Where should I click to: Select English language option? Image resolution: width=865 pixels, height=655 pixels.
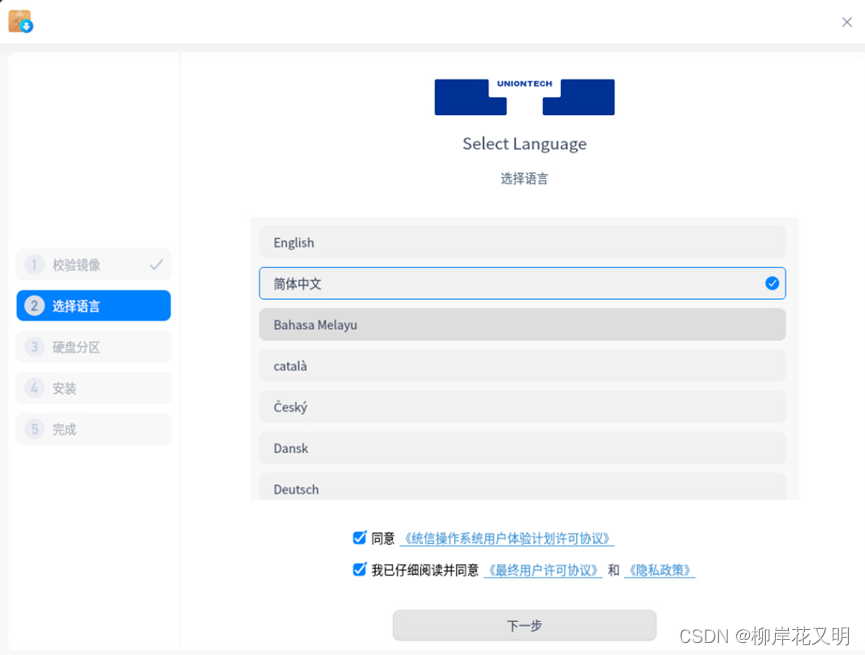coord(522,242)
